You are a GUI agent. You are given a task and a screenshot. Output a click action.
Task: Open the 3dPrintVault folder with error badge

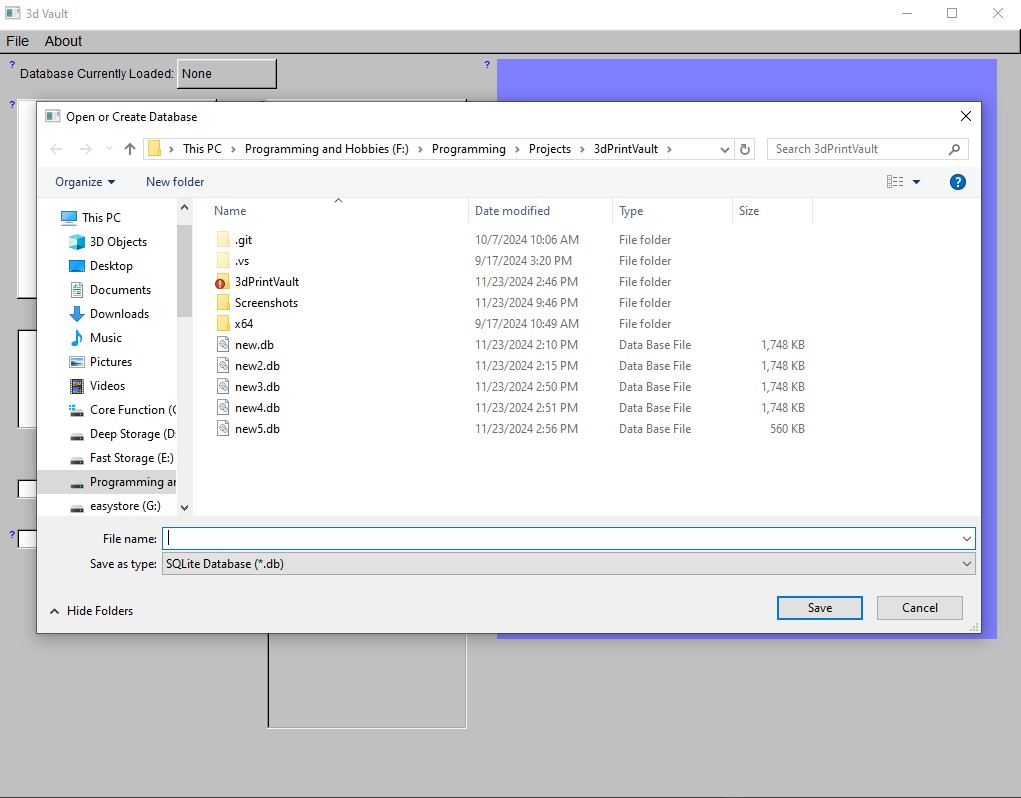click(x=266, y=282)
